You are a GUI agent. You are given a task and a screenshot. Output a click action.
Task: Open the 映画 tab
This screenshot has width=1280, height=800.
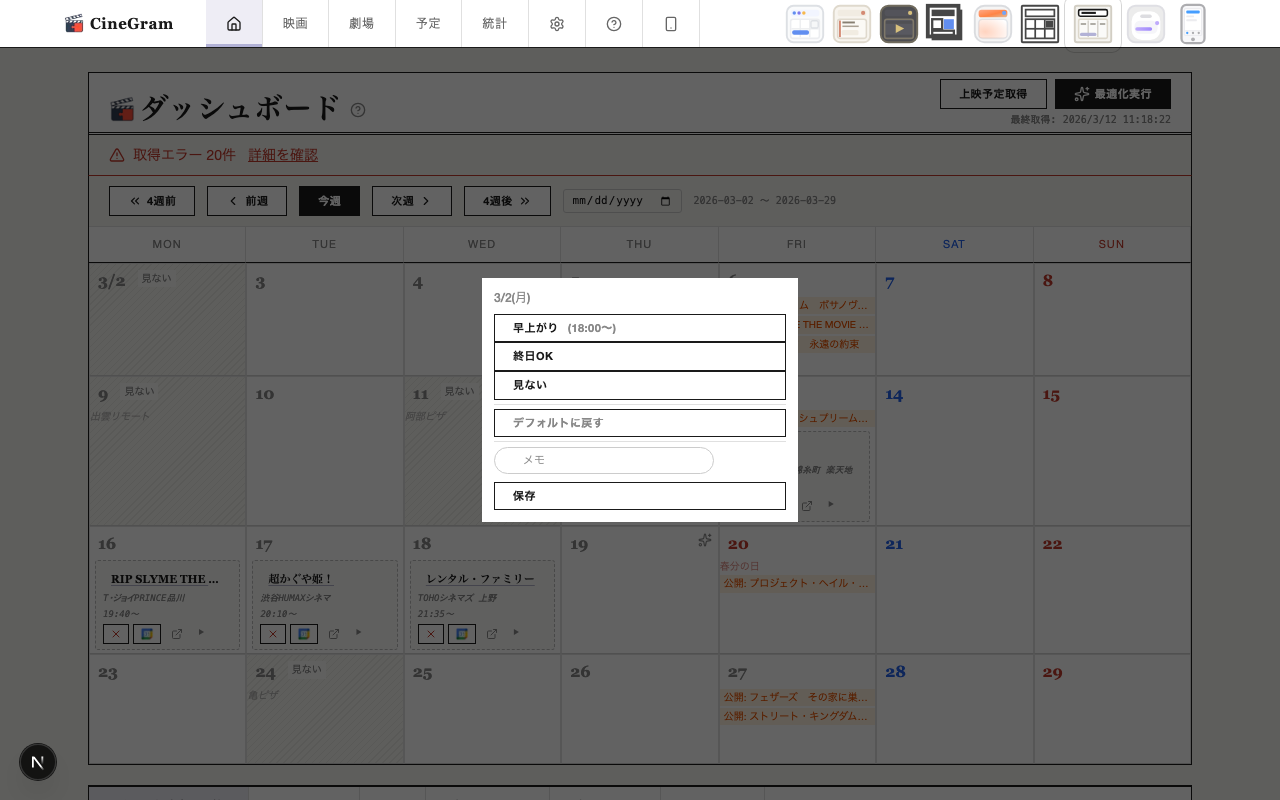[x=295, y=24]
